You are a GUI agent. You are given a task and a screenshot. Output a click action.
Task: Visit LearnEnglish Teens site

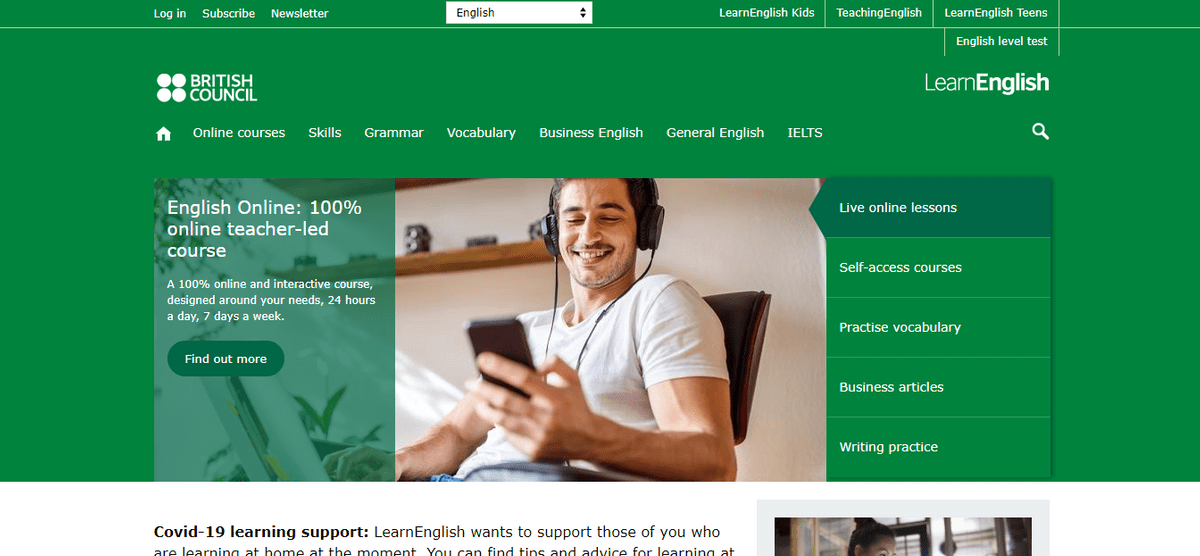point(996,13)
